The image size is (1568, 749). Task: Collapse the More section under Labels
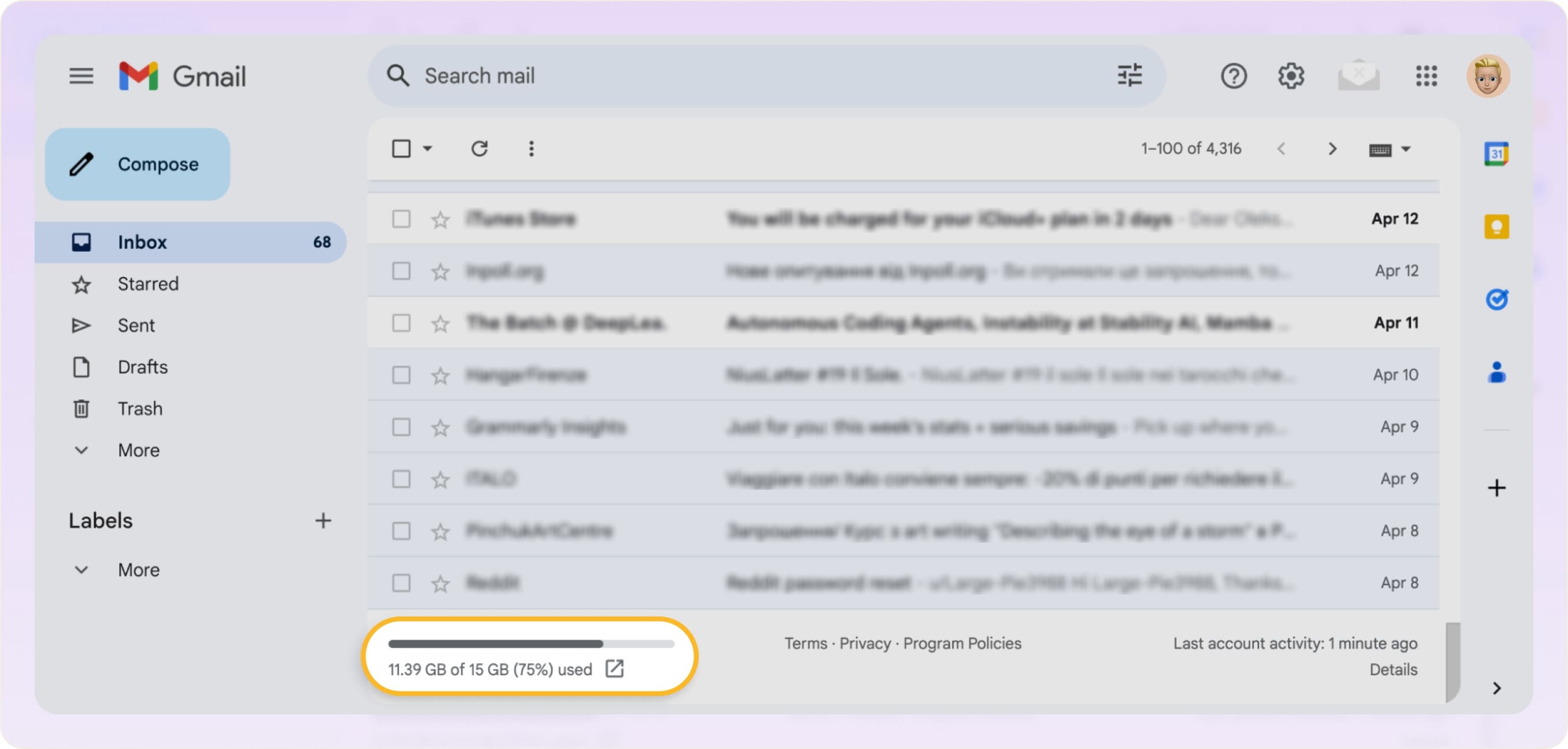click(138, 569)
